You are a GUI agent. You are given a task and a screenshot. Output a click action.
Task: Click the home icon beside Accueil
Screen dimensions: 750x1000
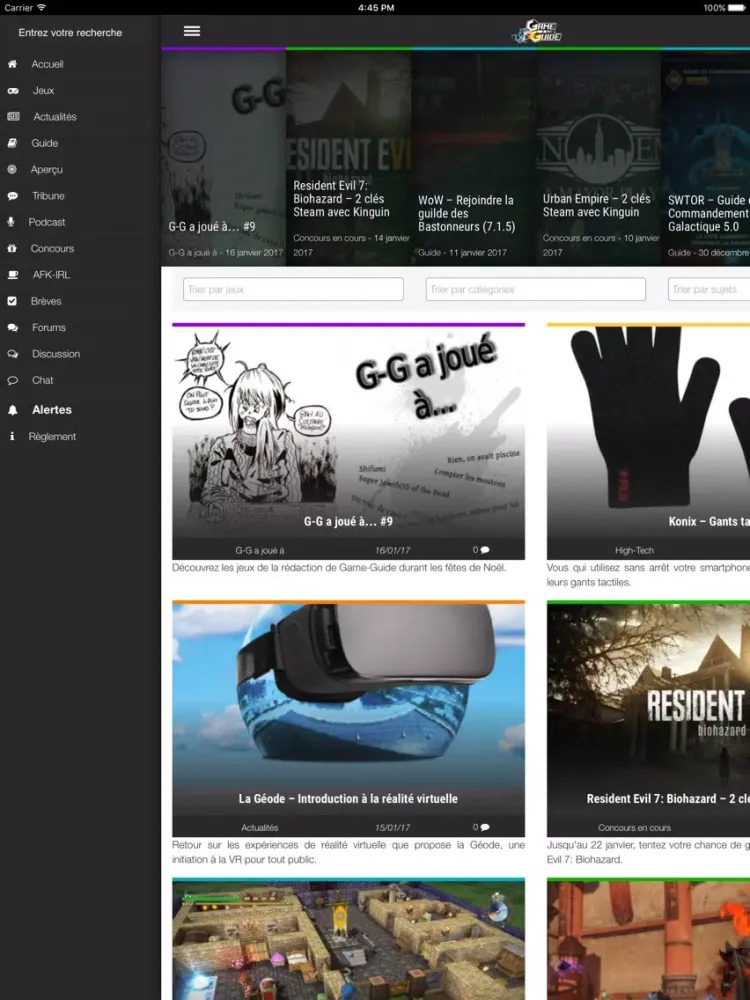pyautogui.click(x=12, y=64)
